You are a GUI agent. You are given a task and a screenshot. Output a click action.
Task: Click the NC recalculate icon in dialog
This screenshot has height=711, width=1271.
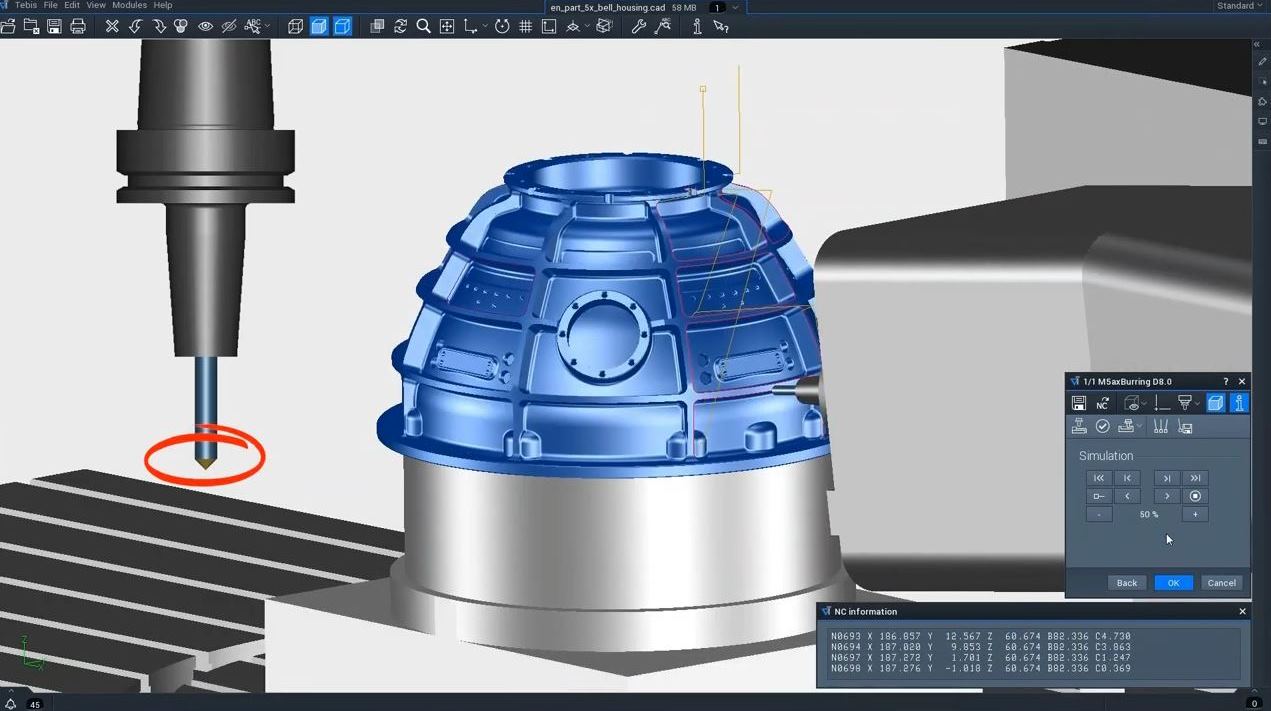pos(1102,403)
